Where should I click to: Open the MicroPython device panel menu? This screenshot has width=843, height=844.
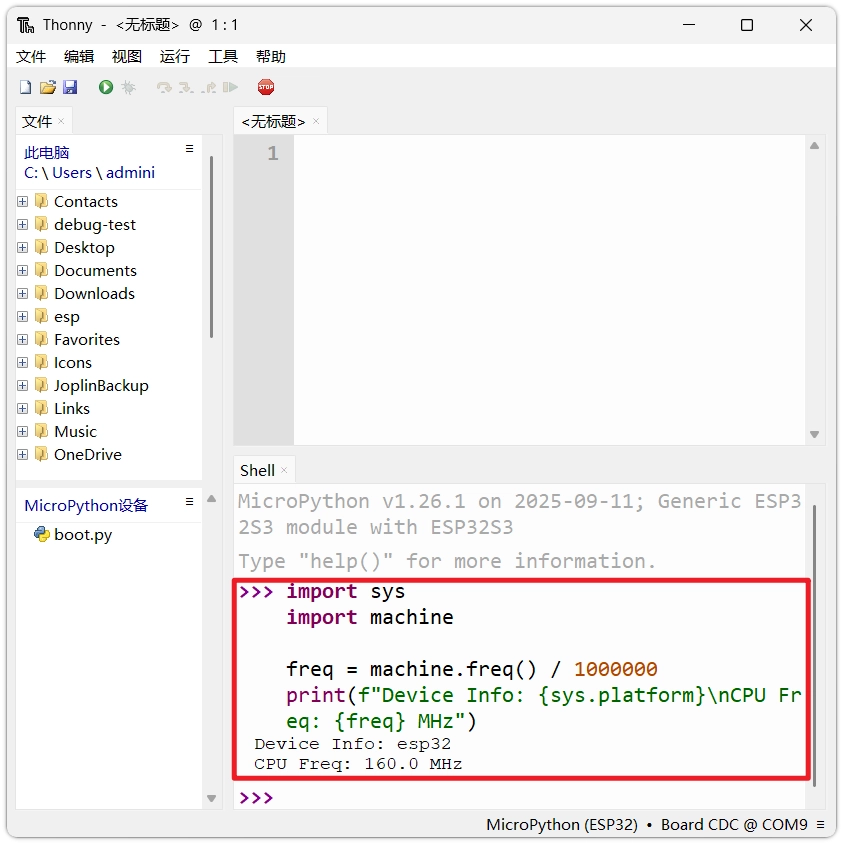coord(189,501)
